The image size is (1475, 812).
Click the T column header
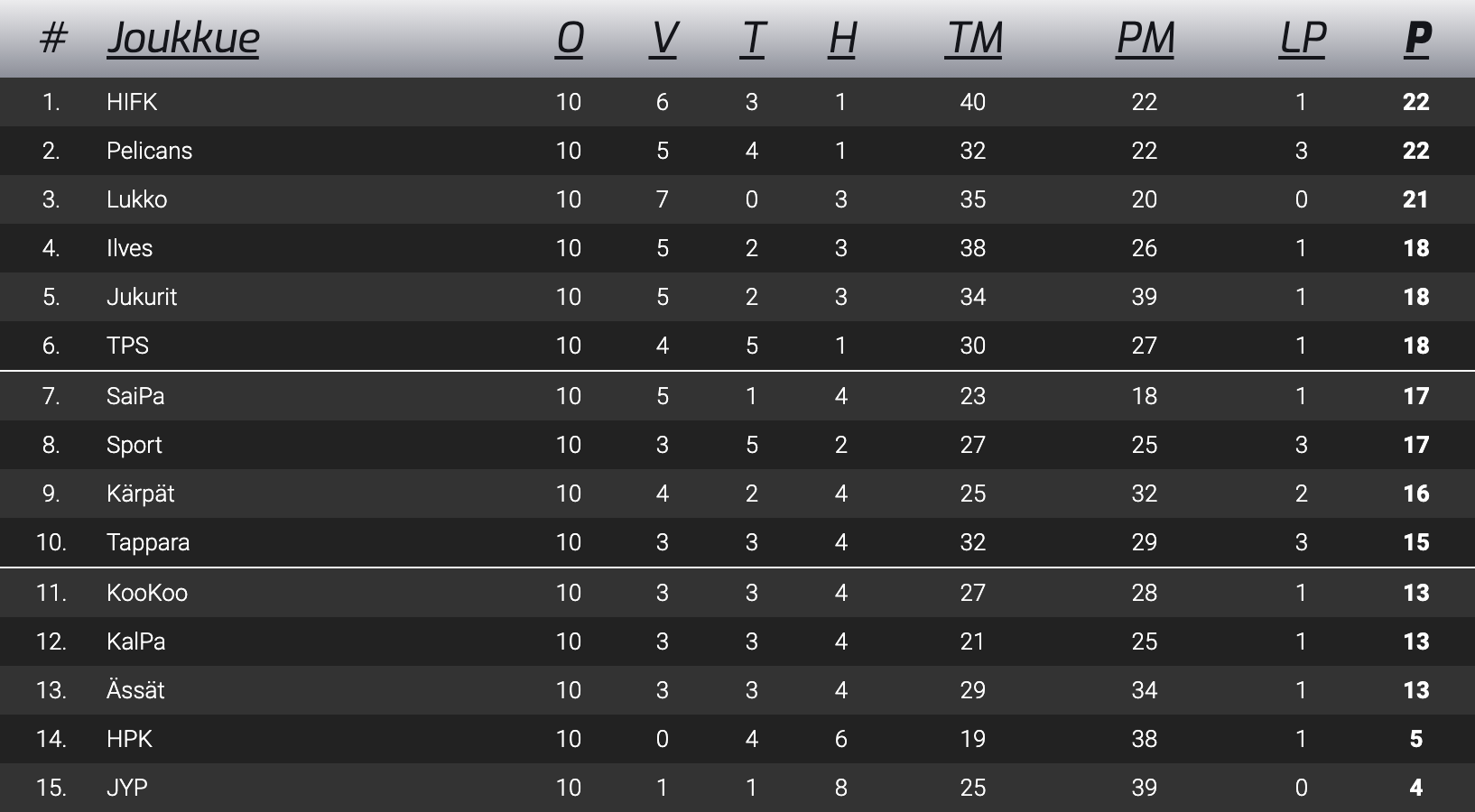coord(752,38)
